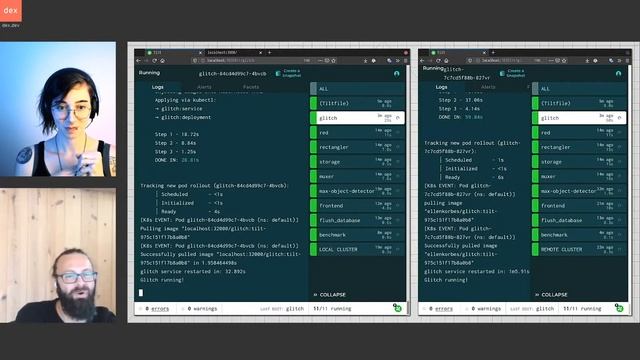Click 11/11 running in left status bar
The height and width of the screenshot is (360, 640).
coord(332,309)
